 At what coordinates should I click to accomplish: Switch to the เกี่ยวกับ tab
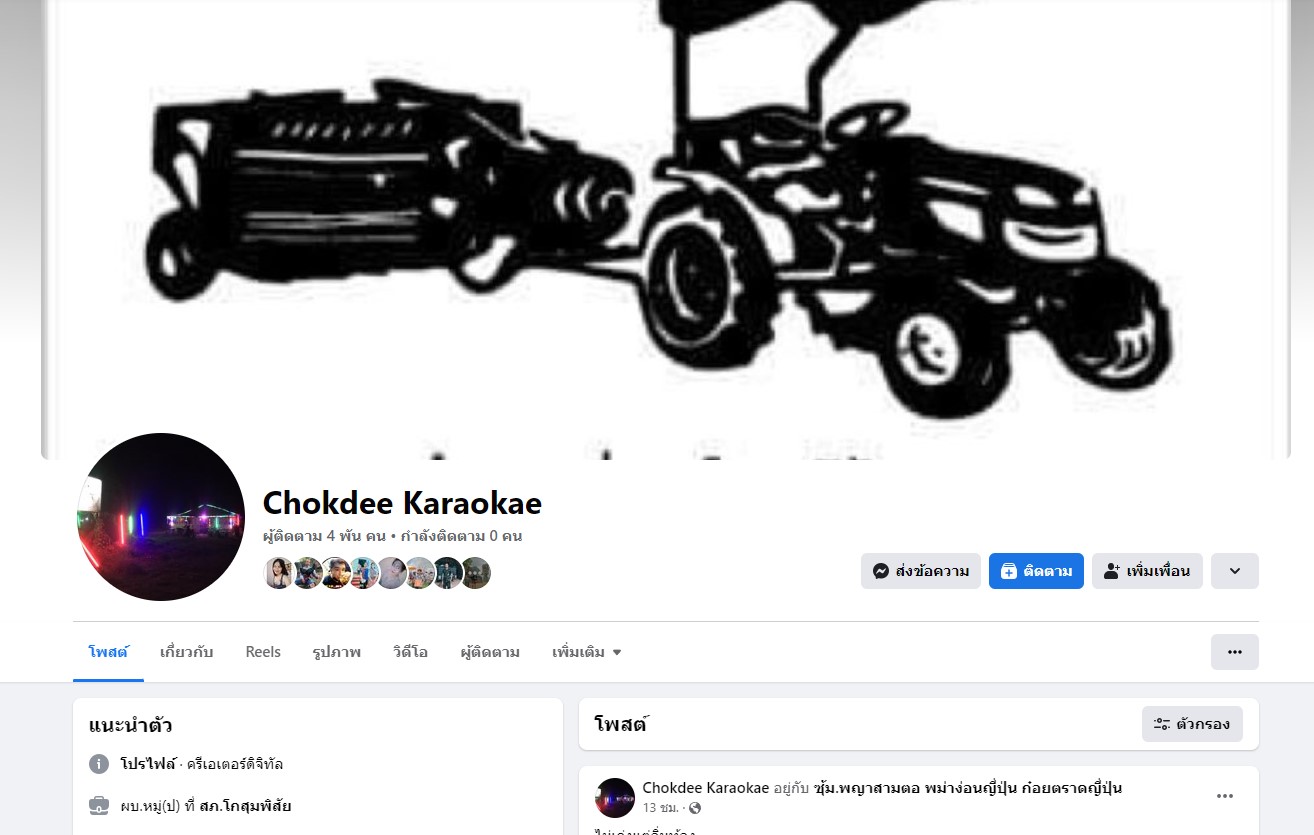(x=187, y=652)
